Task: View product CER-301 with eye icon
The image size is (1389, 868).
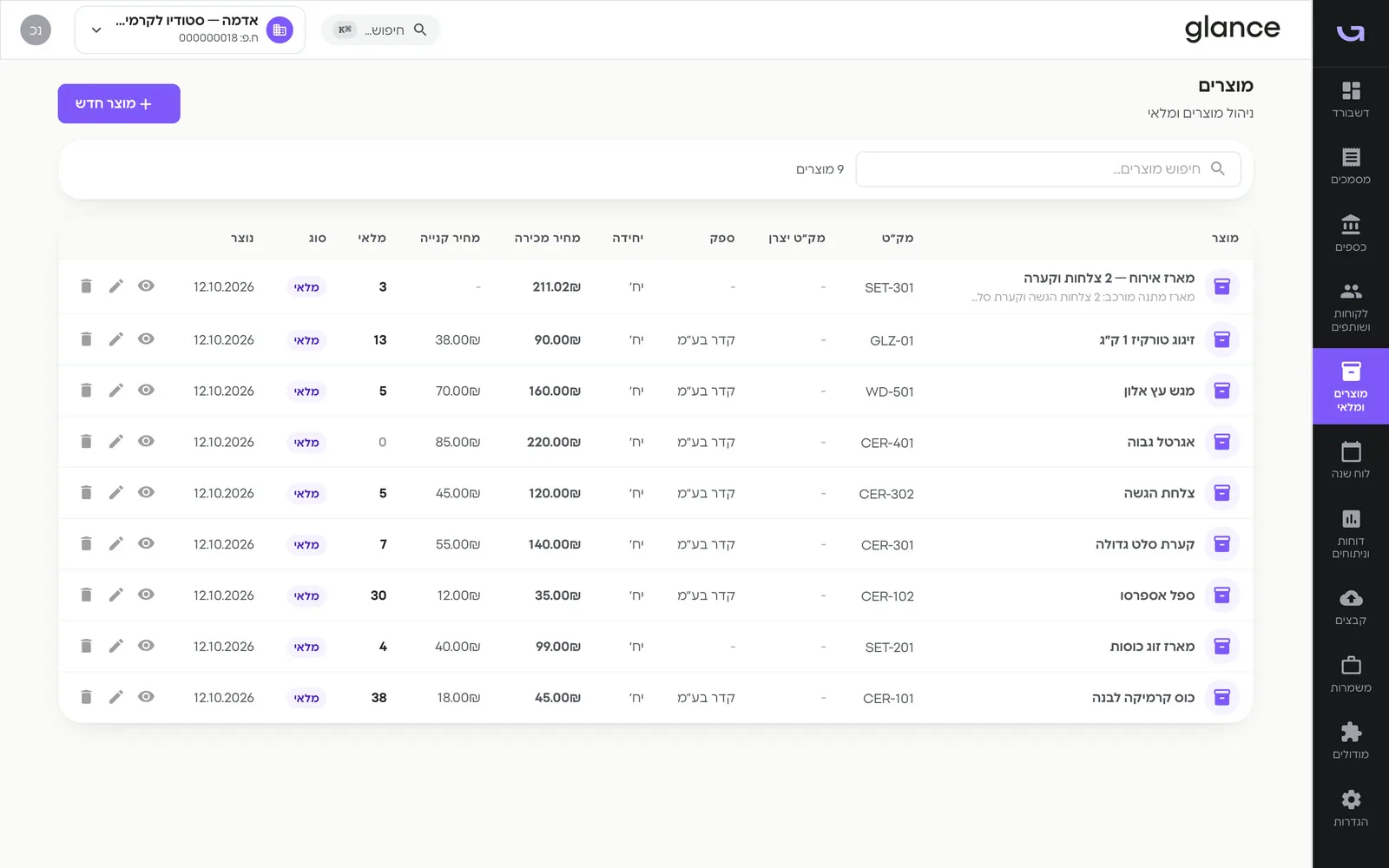Action: 146,543
